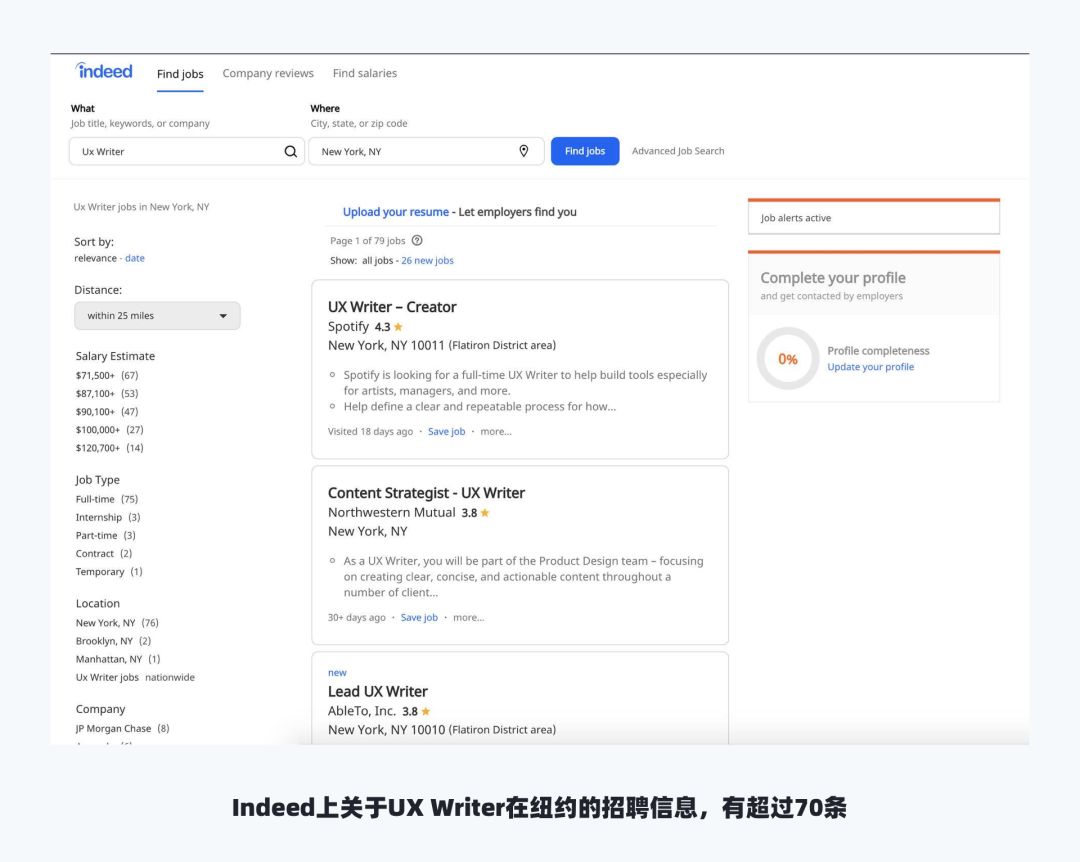
Task: Filter location New York, NY (76)
Action: pyautogui.click(x=117, y=623)
